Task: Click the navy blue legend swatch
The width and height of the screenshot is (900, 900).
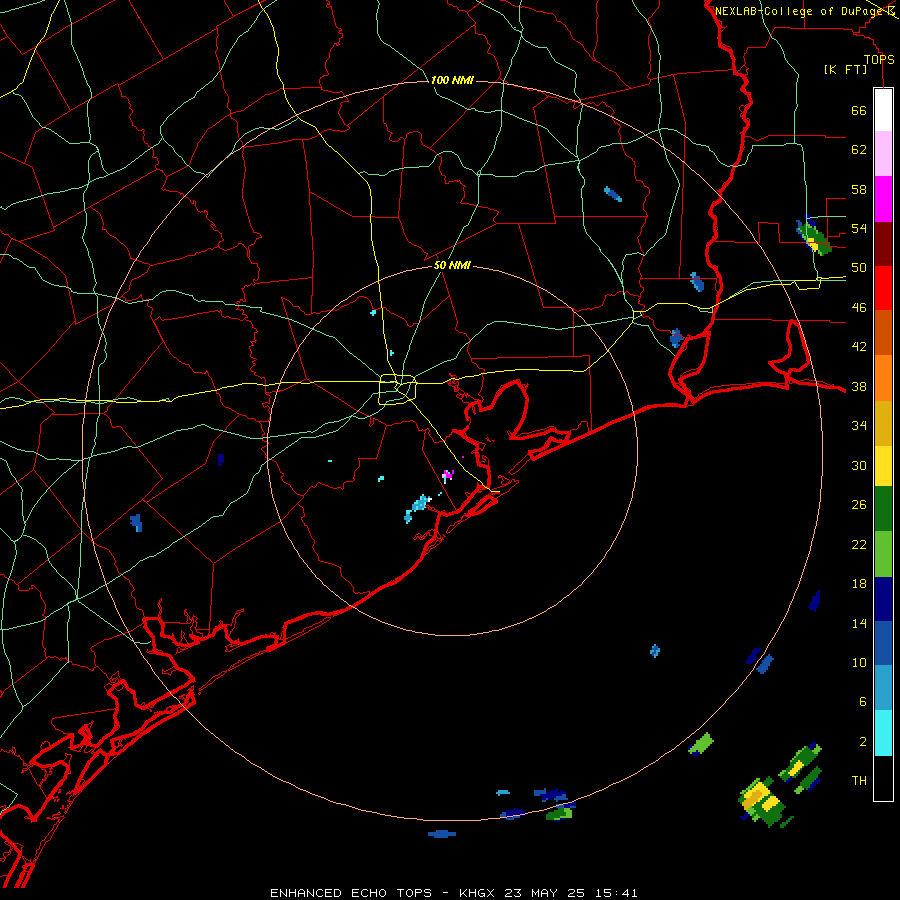Action: pos(883,599)
